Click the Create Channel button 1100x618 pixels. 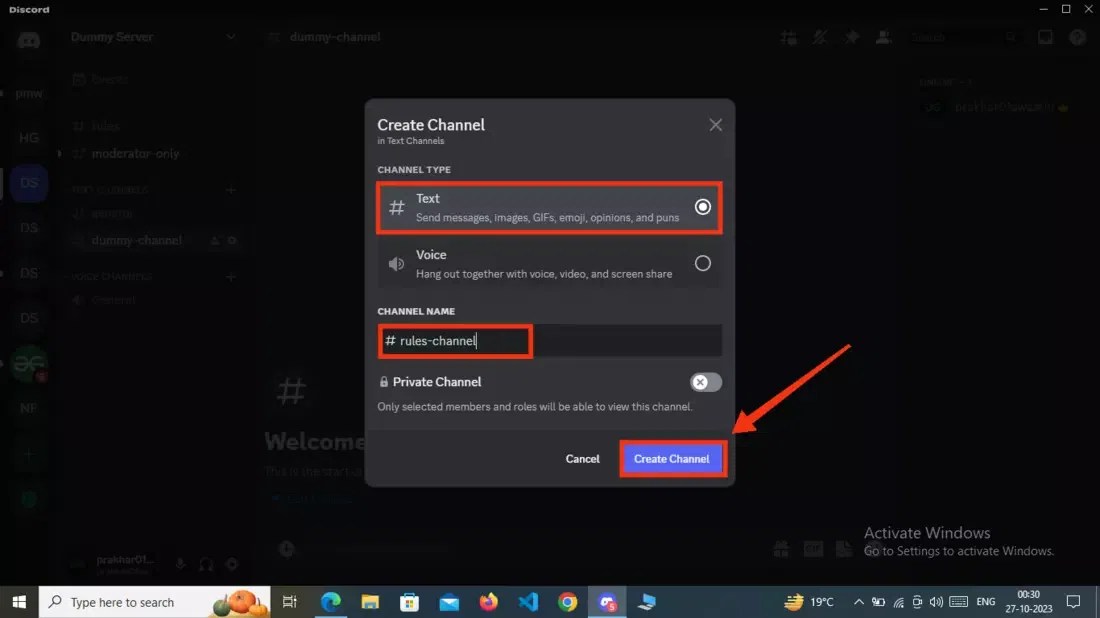click(672, 458)
